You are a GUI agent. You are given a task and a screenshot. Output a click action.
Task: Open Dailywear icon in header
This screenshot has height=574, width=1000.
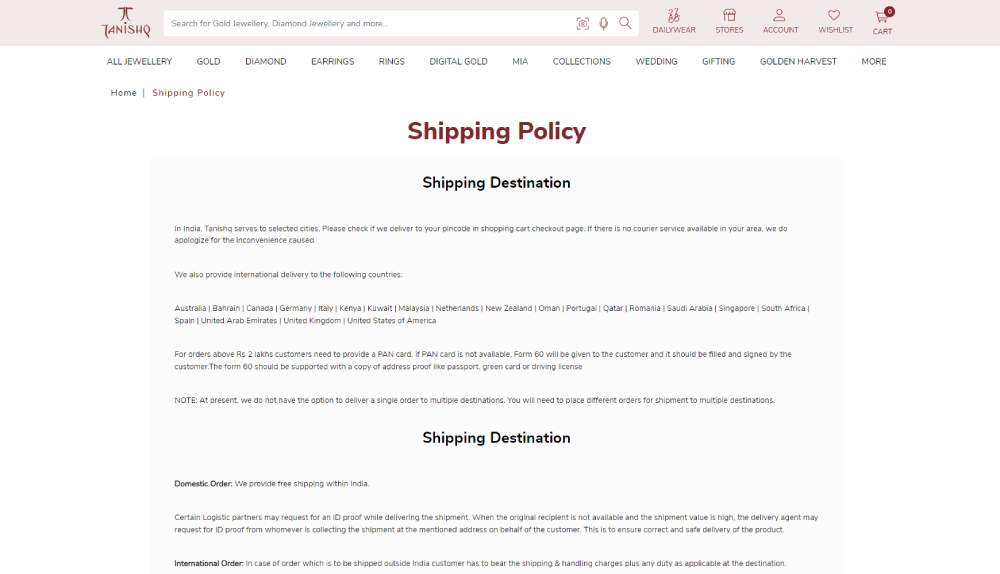click(x=673, y=21)
